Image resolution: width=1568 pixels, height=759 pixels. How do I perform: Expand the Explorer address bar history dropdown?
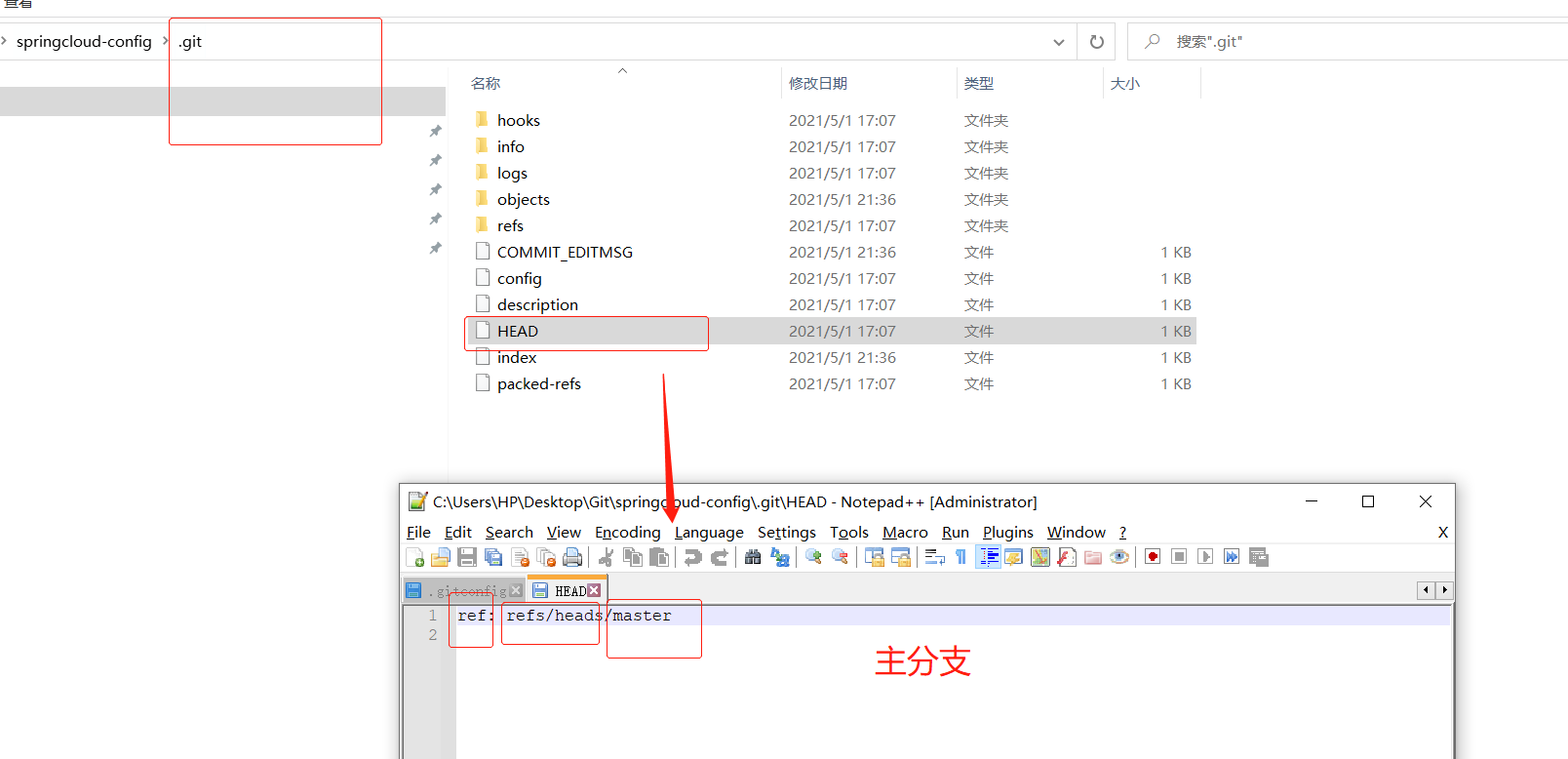coord(1059,42)
